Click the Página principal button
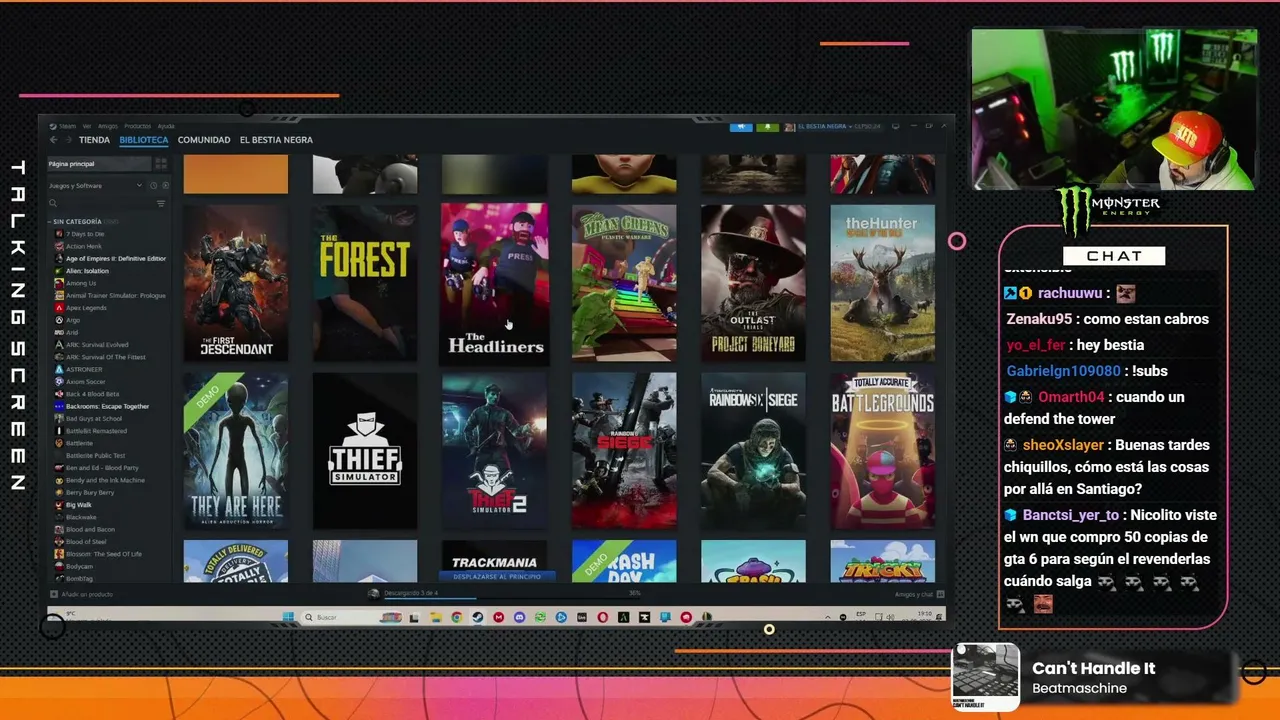This screenshot has height=720, width=1280. pos(98,163)
